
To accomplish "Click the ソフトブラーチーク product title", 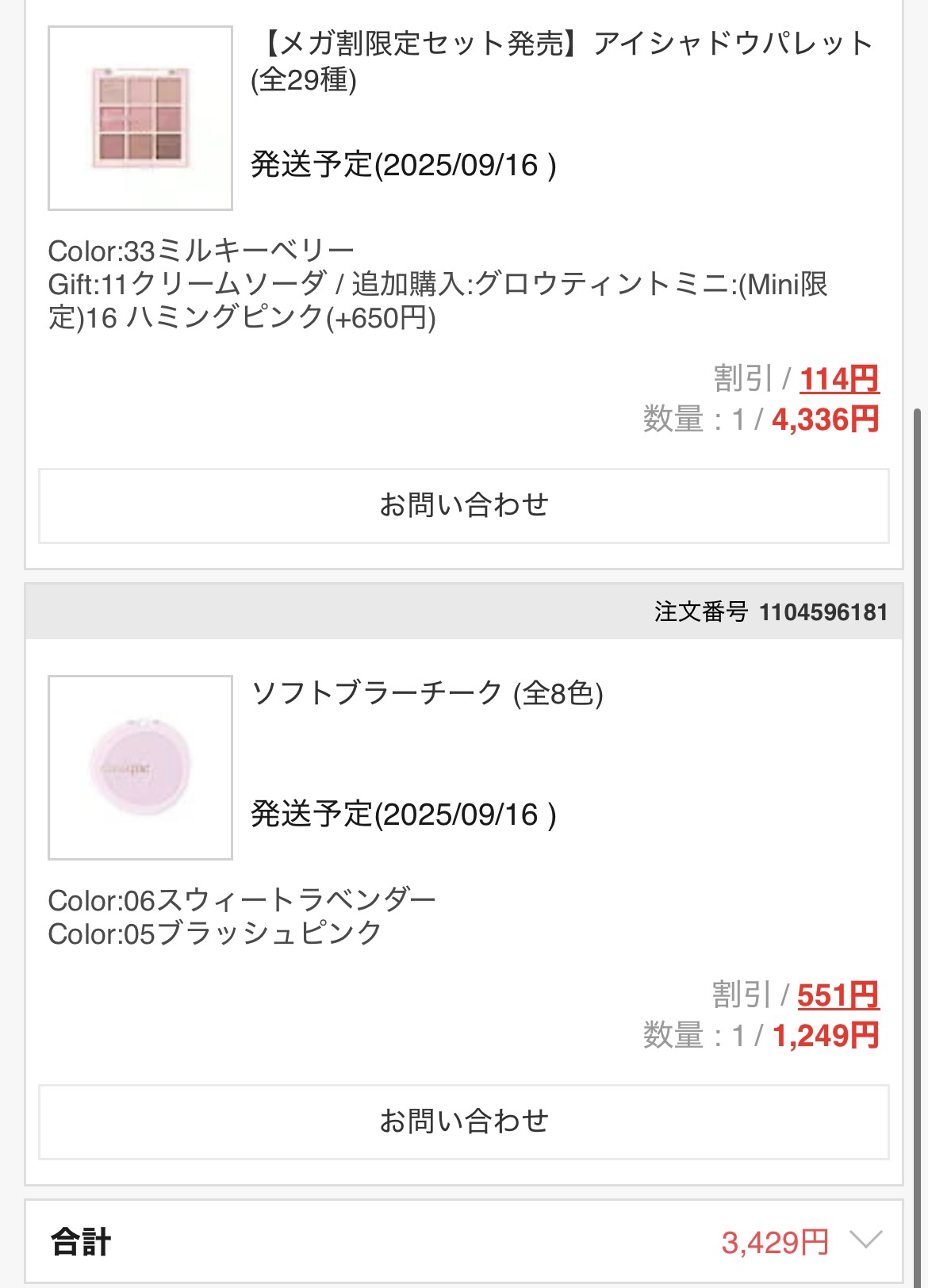I will pos(427,693).
